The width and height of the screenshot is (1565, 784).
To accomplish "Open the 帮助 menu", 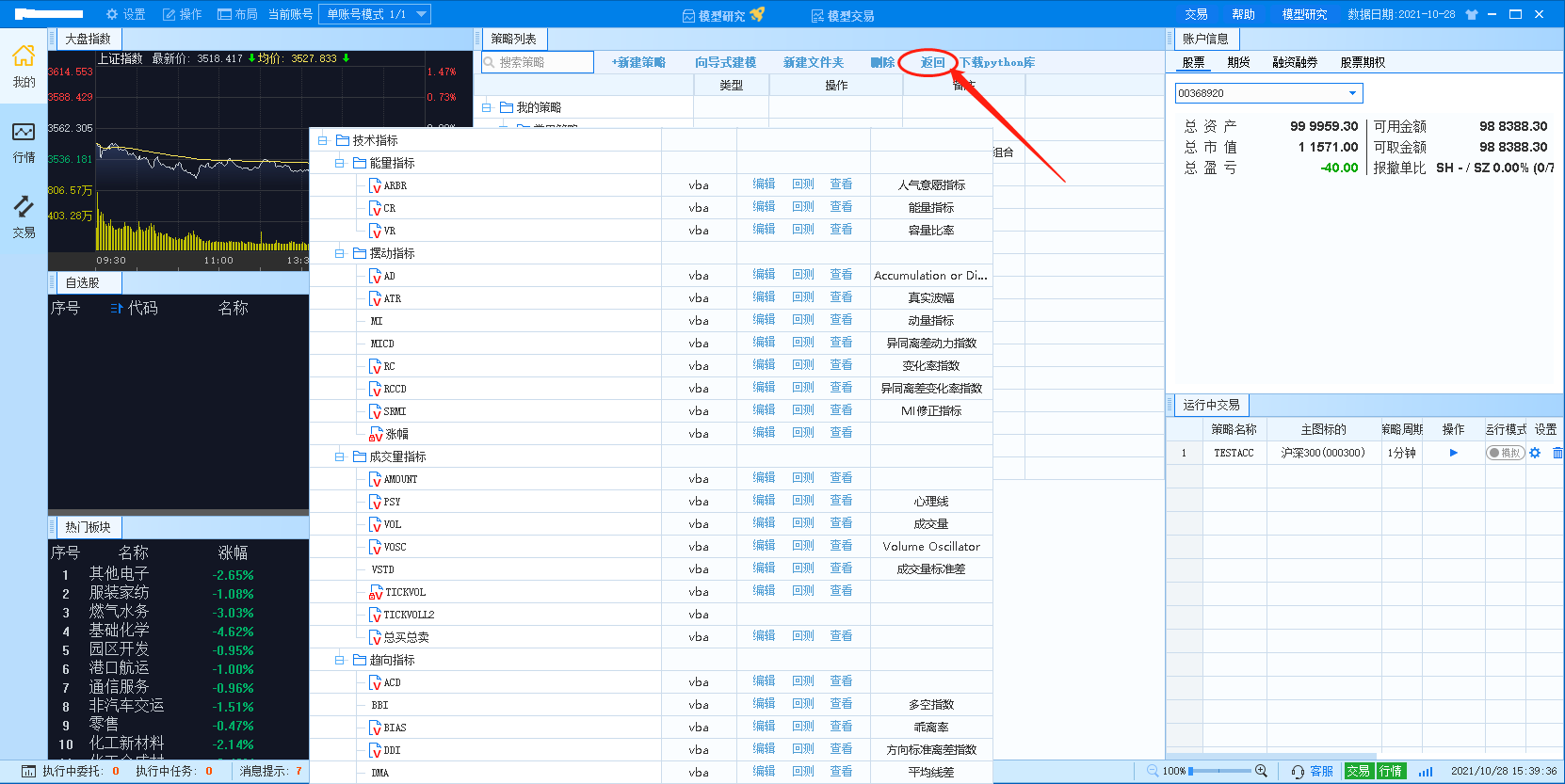I will [x=1243, y=14].
